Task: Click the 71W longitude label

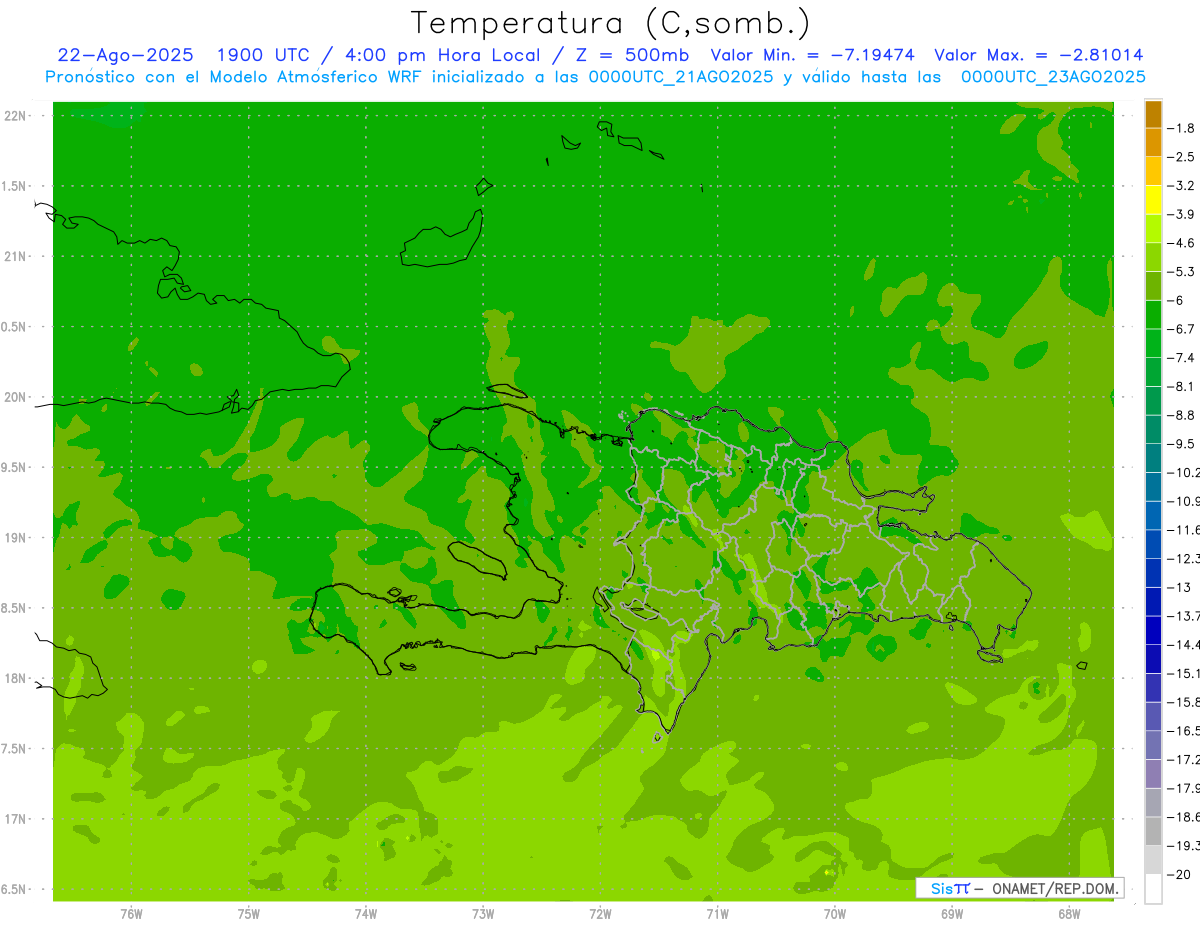Action: click(717, 914)
